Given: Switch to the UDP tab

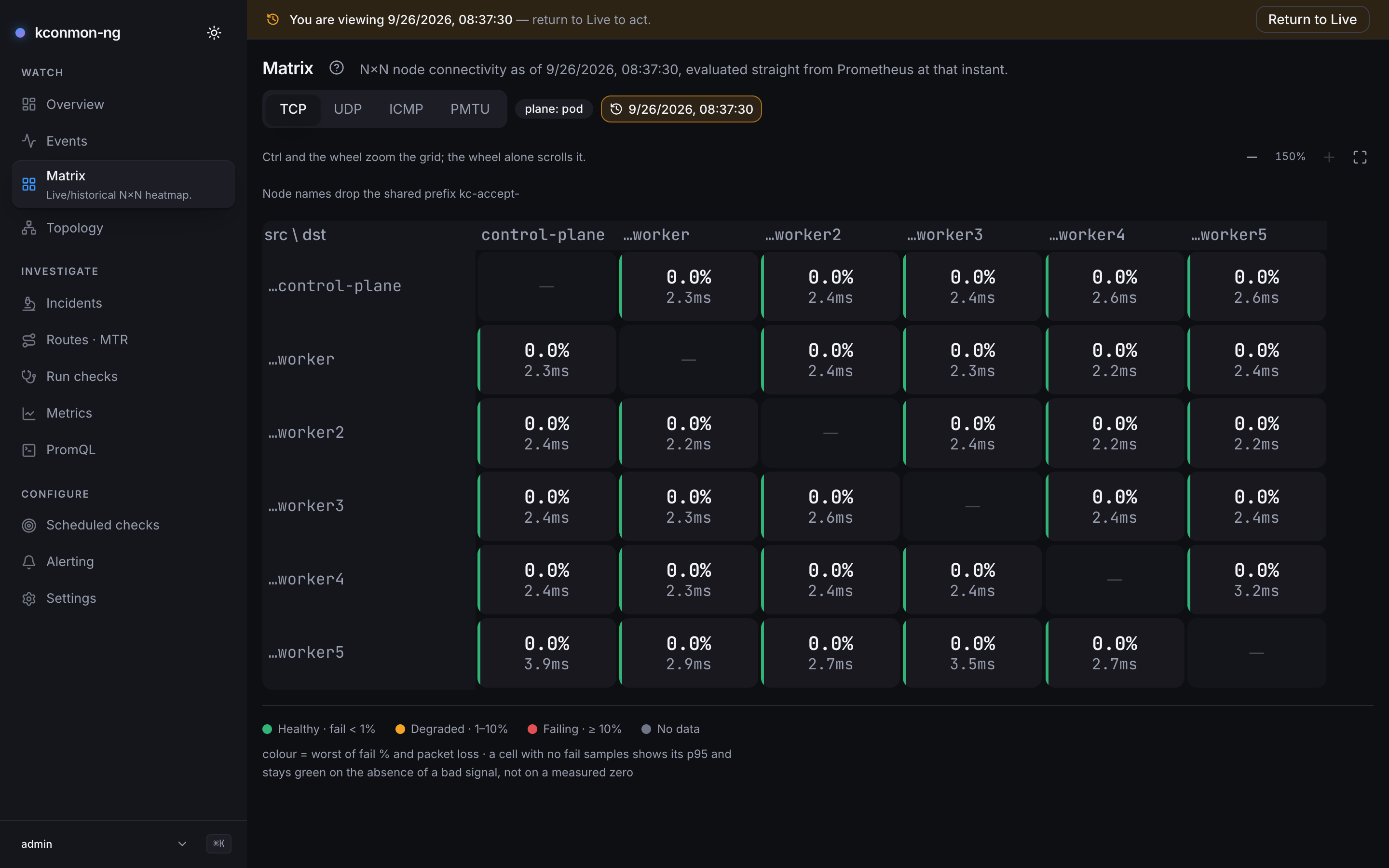Looking at the screenshot, I should coord(348,109).
